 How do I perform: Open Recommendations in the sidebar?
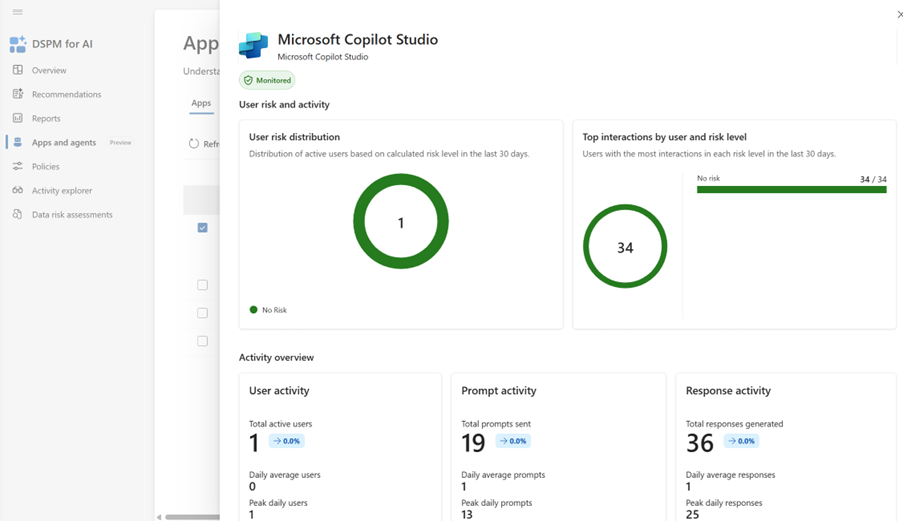coord(66,94)
